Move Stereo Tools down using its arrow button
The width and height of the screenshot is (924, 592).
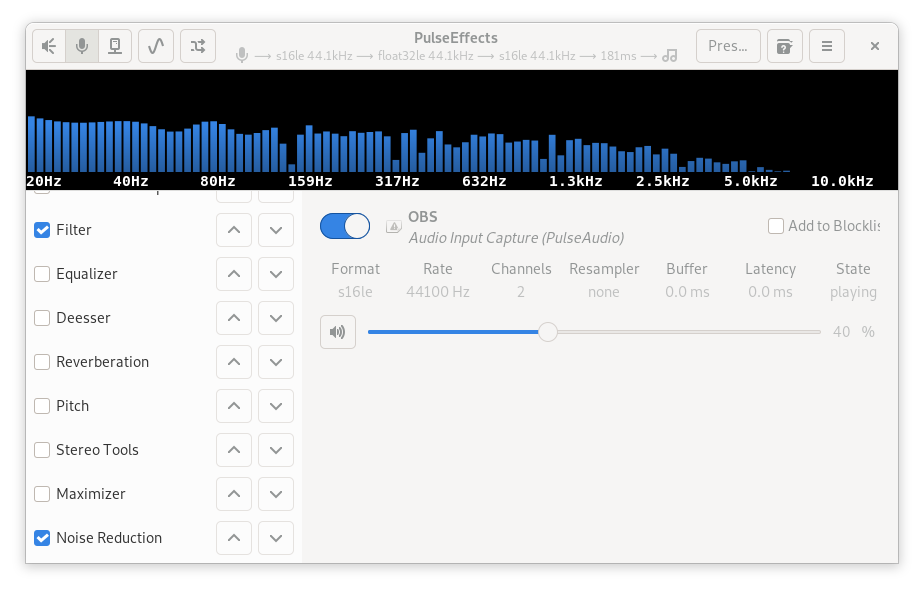click(275, 450)
